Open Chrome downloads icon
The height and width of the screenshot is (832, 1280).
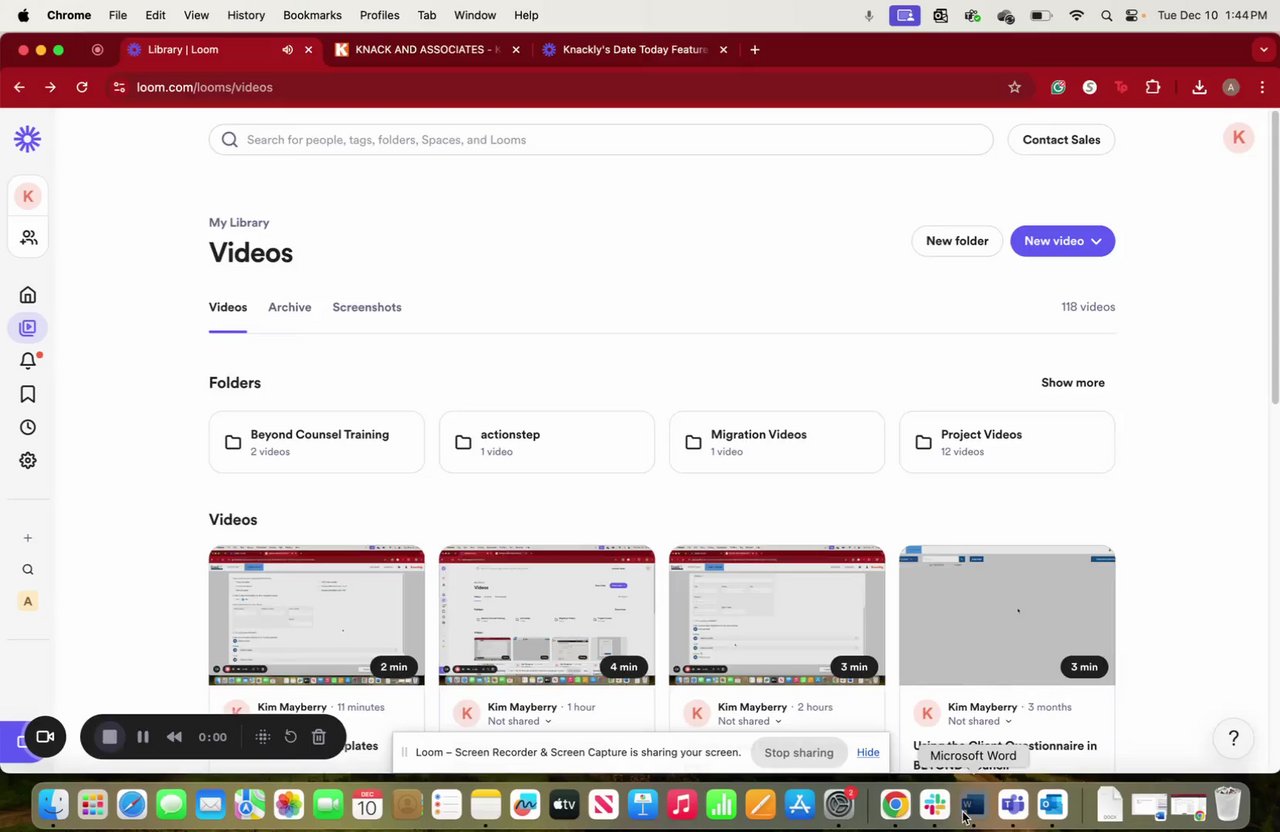coord(1199,87)
